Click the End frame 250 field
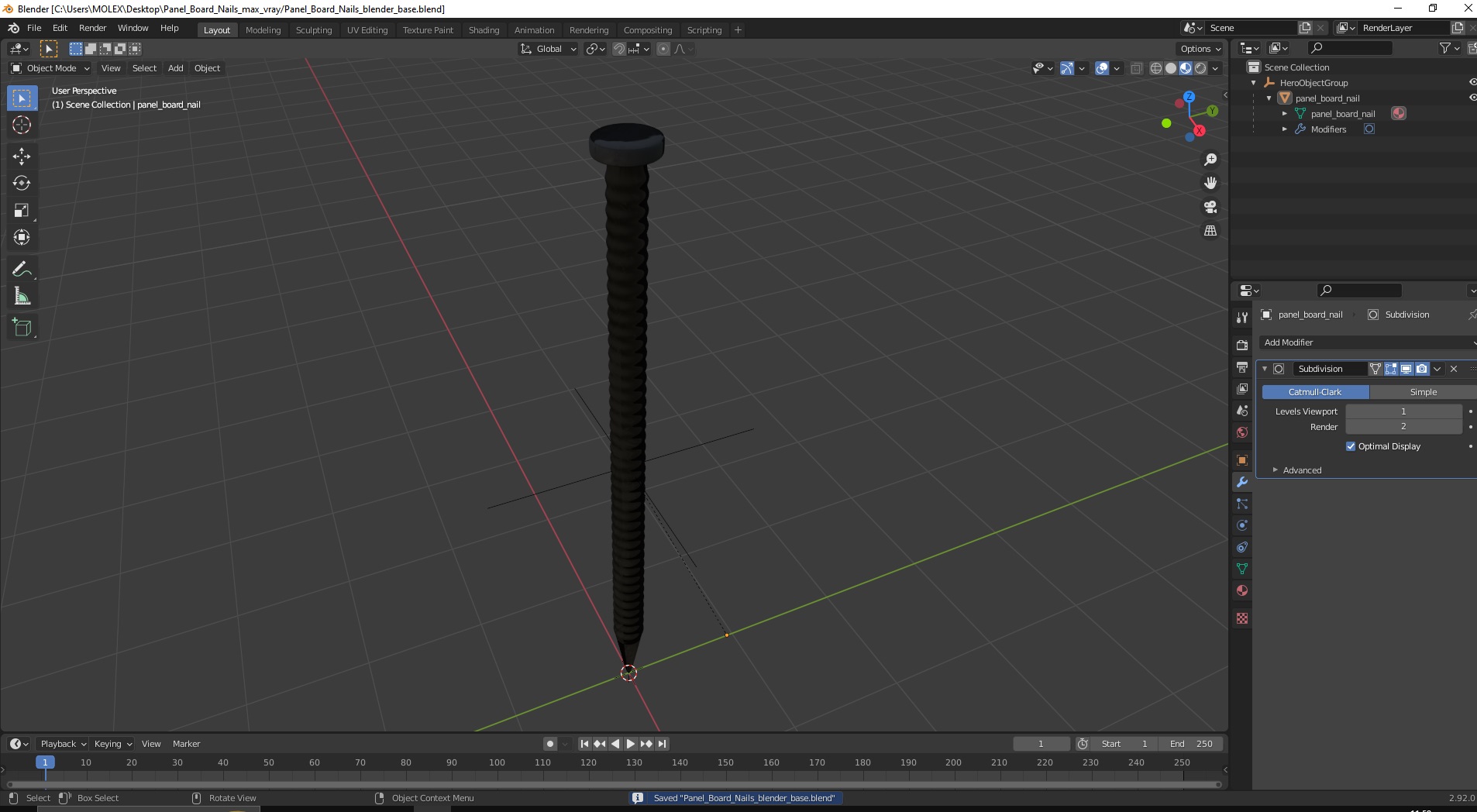 pos(1192,744)
